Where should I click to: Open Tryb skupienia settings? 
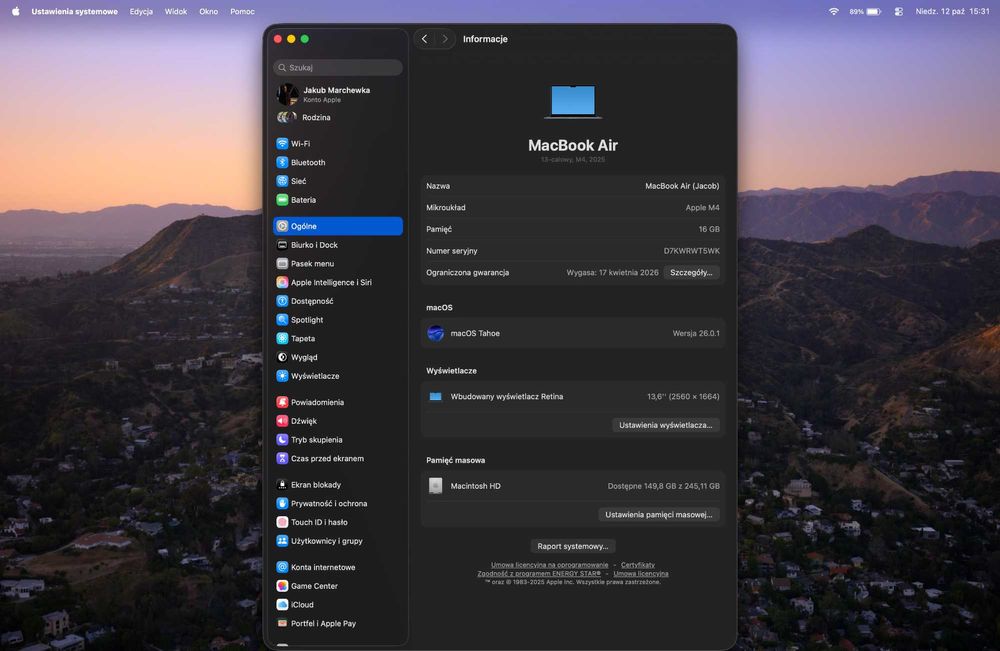337,439
